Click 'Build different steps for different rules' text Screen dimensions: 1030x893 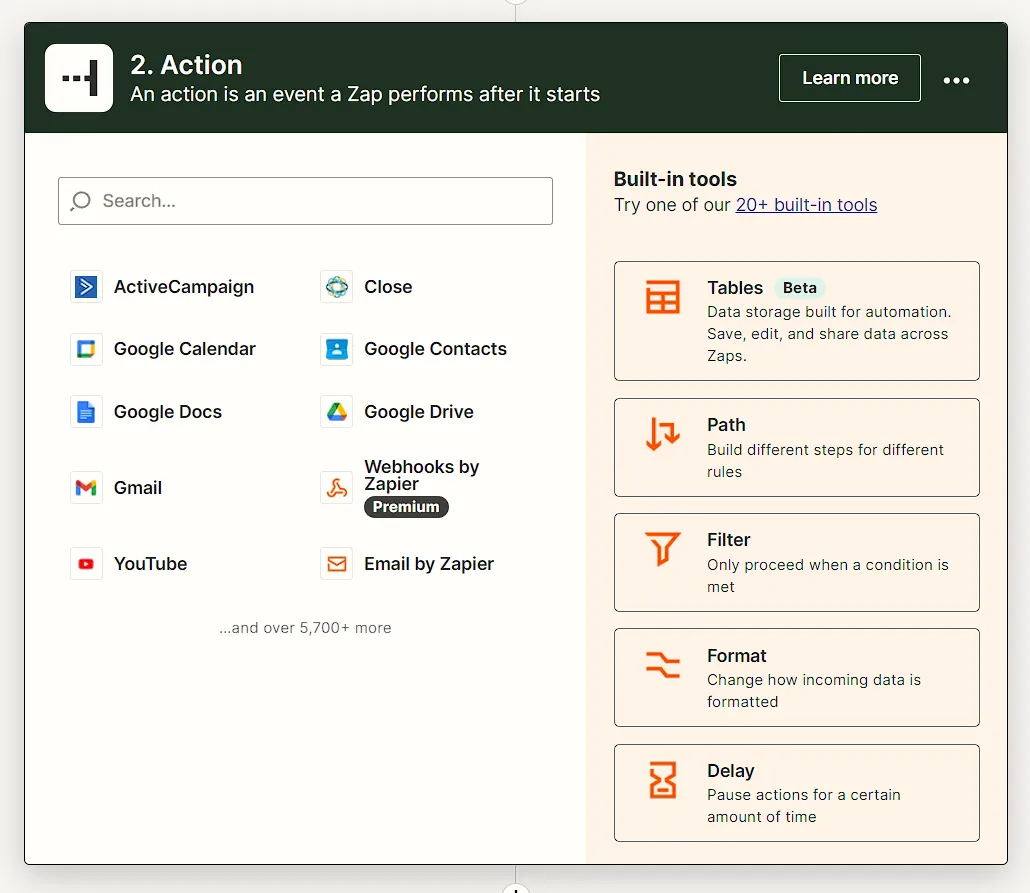click(825, 461)
